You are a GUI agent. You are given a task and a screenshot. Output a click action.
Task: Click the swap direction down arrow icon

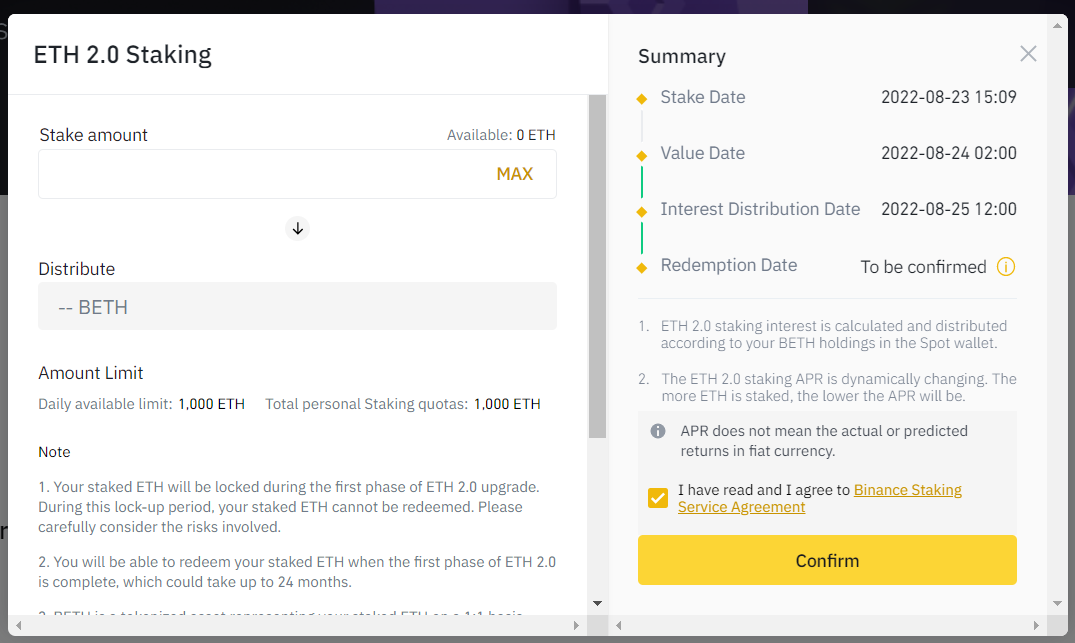pyautogui.click(x=297, y=228)
